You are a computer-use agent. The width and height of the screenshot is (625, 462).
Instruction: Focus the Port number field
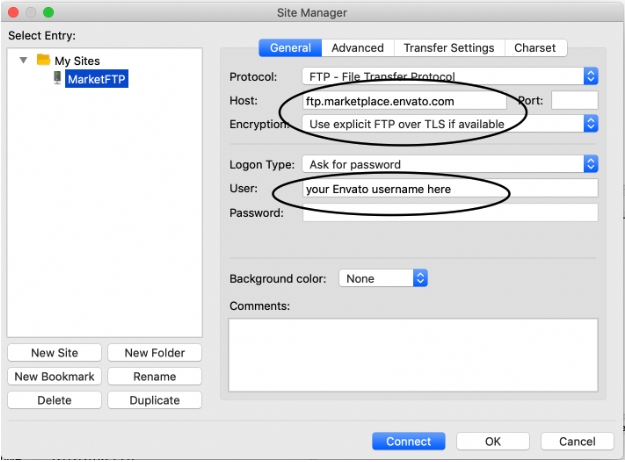574,100
